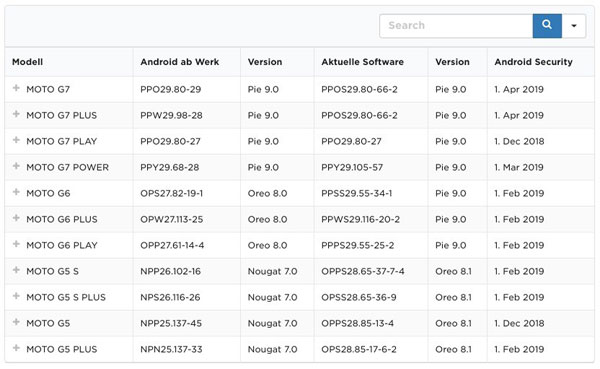600x369 pixels.
Task: Select the MOTO G7 model name
Action: click(x=48, y=90)
